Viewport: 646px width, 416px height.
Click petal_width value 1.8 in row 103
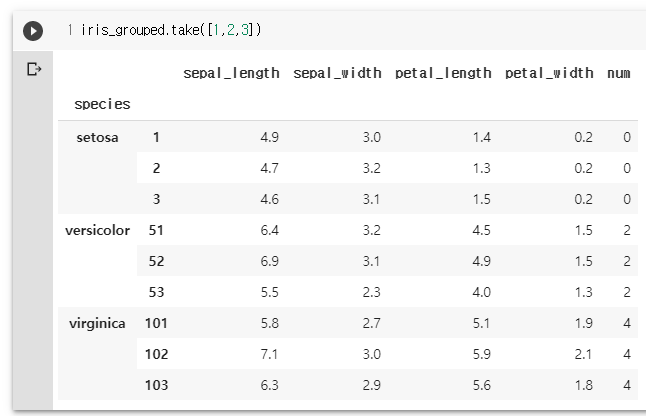[x=584, y=385]
